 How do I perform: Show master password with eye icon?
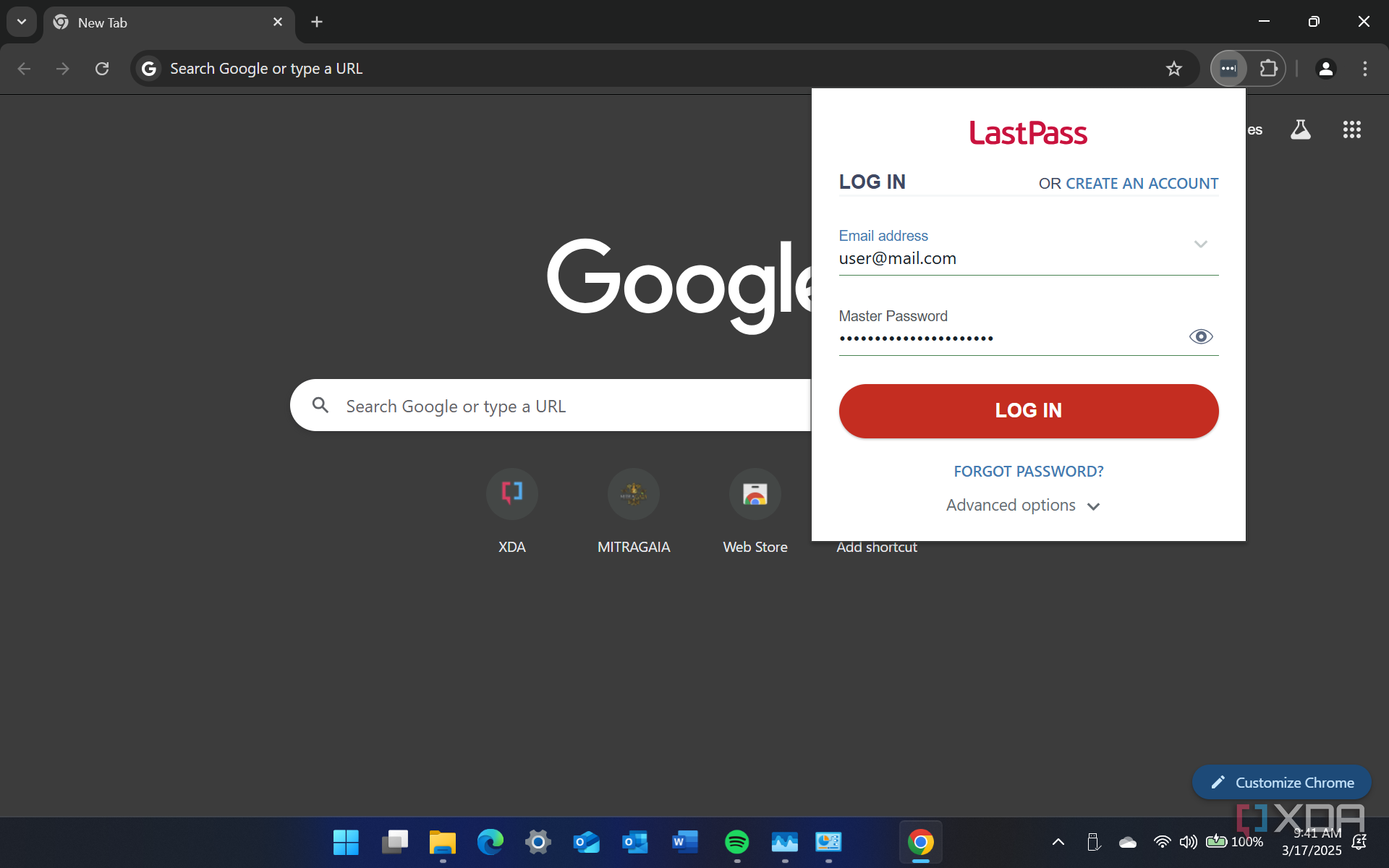(x=1201, y=336)
